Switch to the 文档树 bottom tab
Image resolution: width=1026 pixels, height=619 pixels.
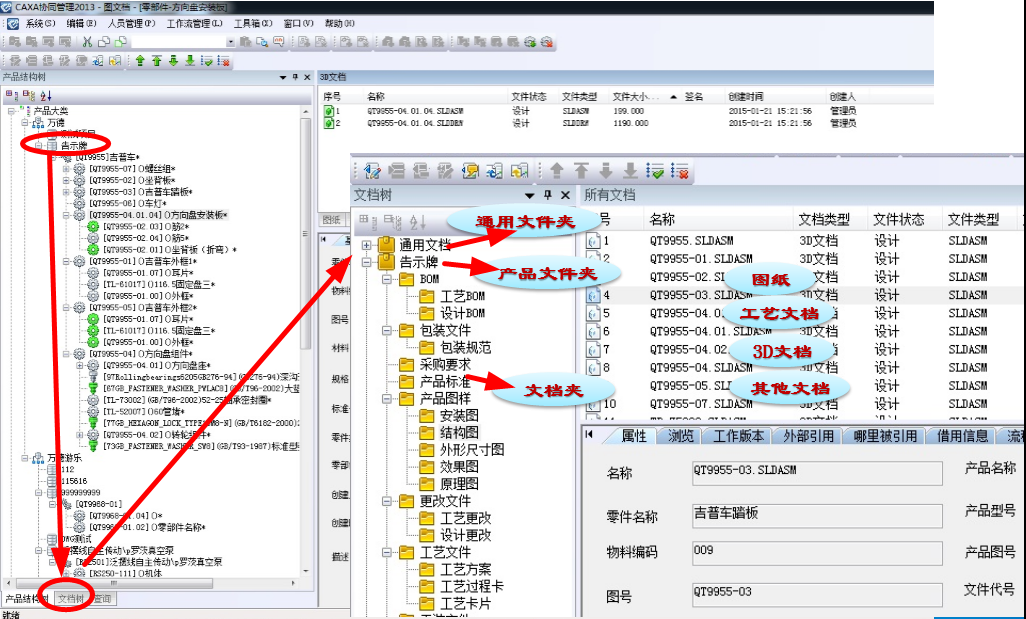tap(71, 599)
